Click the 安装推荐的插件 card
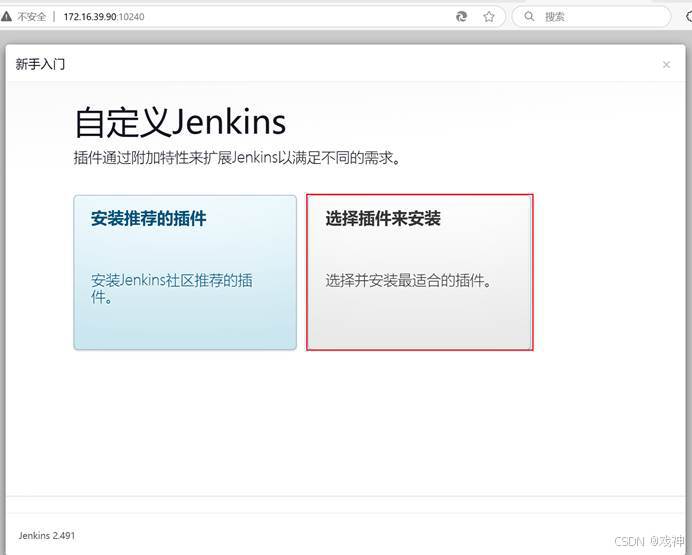The image size is (692, 555). click(185, 272)
